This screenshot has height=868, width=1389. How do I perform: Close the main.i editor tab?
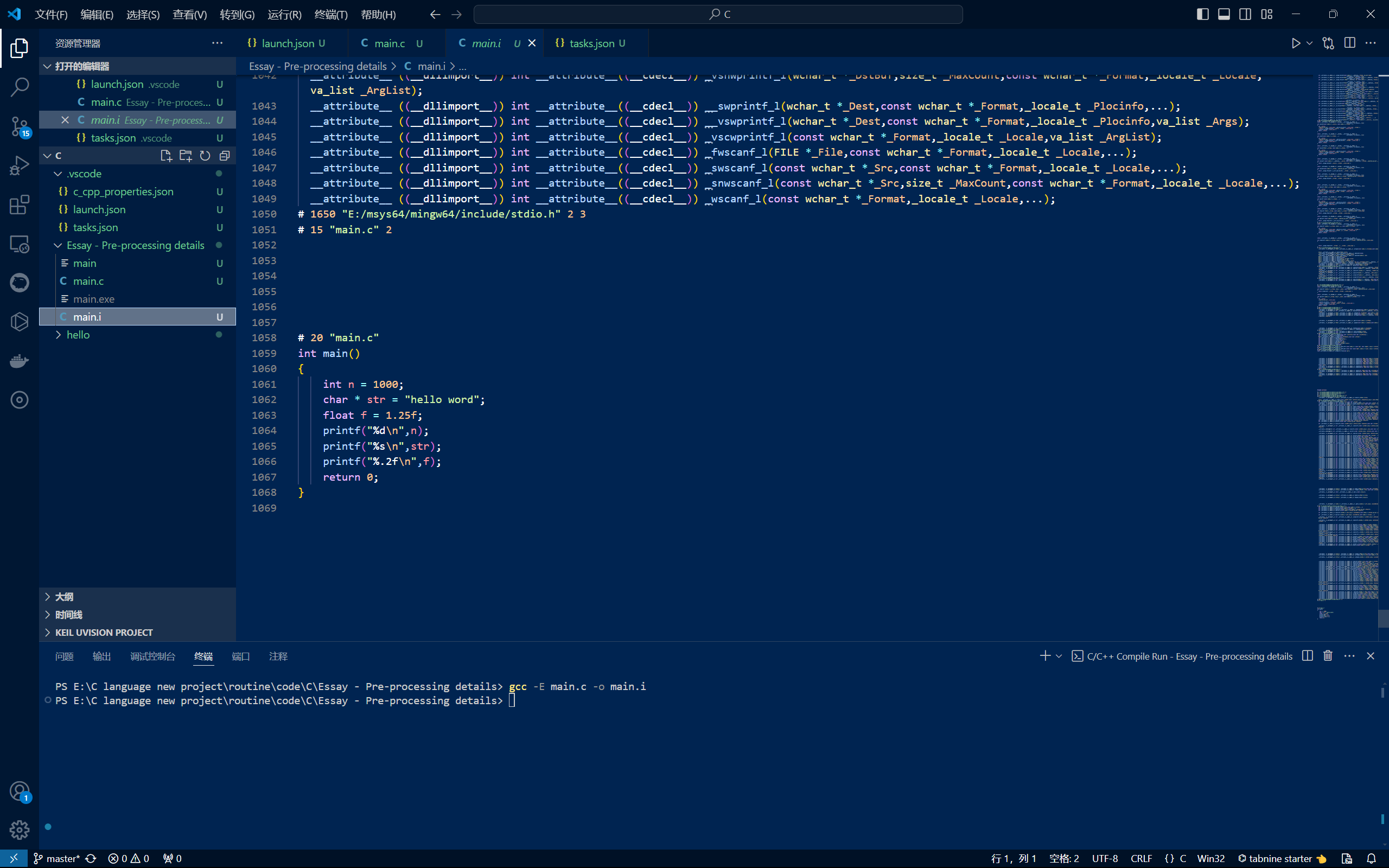pyautogui.click(x=532, y=43)
